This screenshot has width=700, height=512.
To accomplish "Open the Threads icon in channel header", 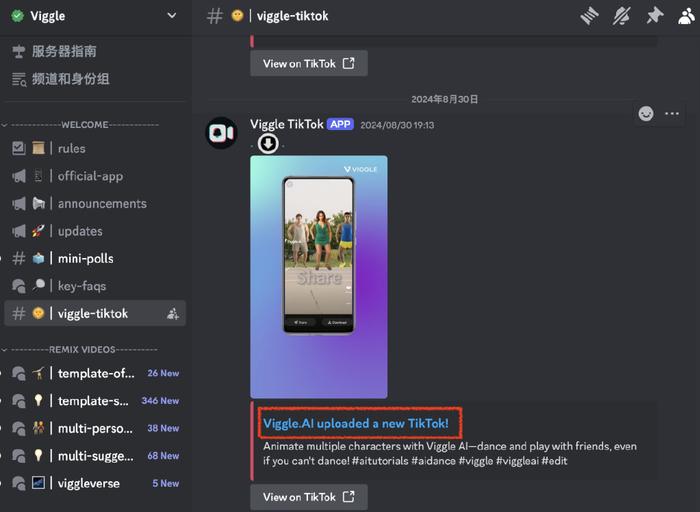I will pyautogui.click(x=589, y=17).
